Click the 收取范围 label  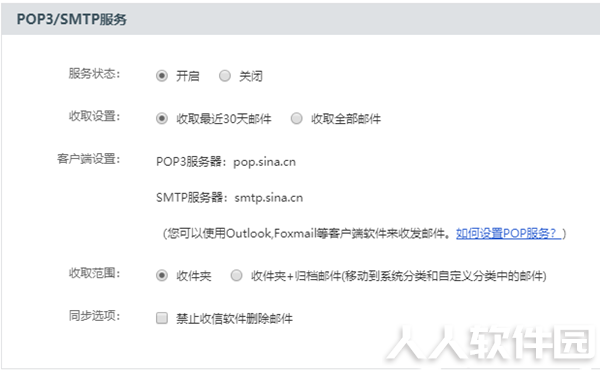94,273
